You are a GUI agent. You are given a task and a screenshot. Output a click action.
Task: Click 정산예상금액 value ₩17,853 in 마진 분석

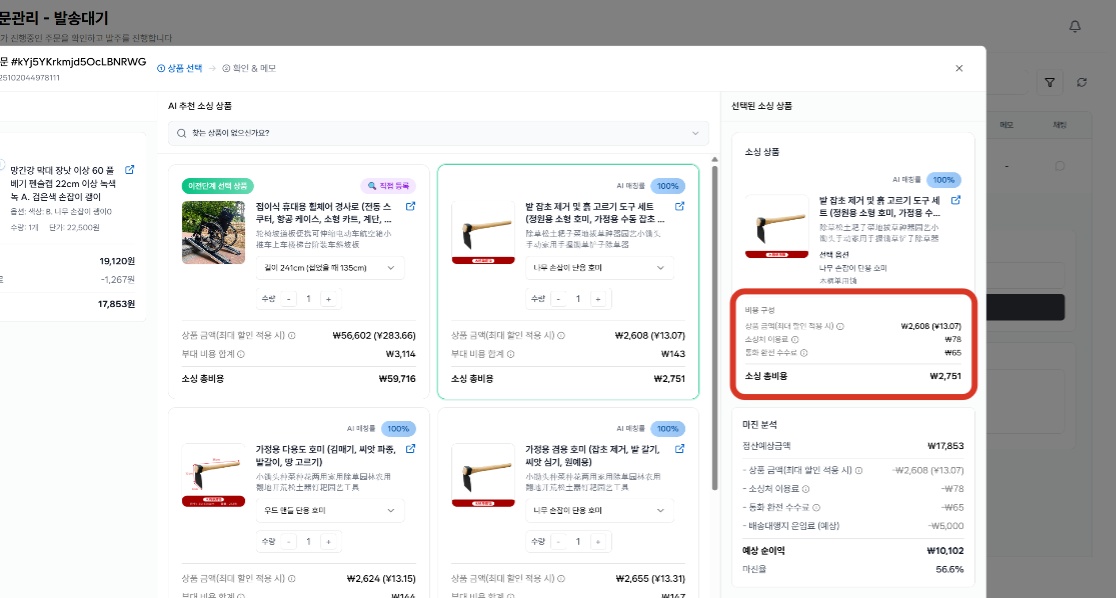945,446
